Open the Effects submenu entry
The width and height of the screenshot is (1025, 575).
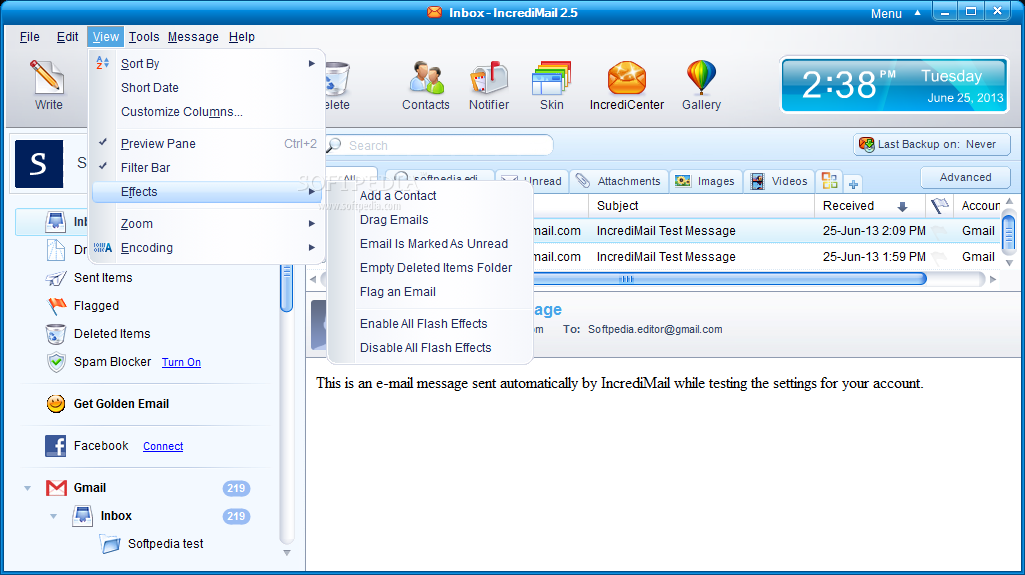coord(208,192)
